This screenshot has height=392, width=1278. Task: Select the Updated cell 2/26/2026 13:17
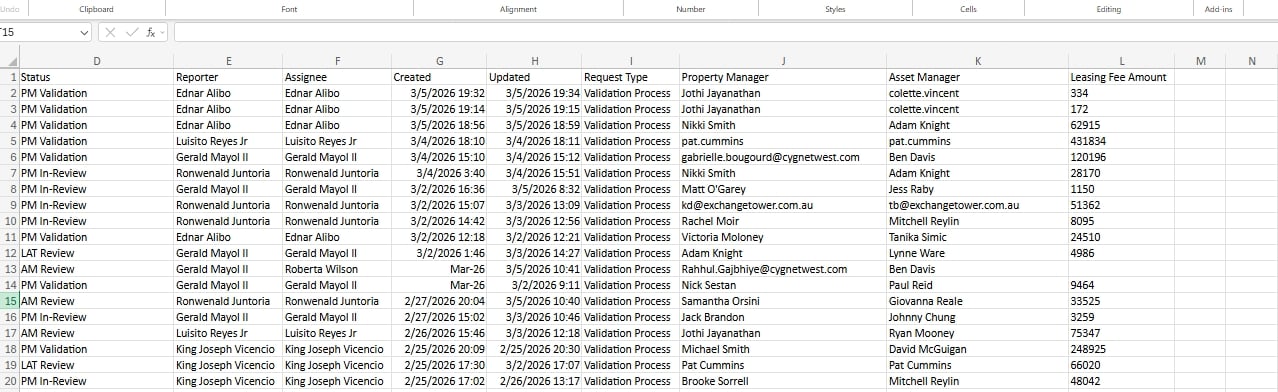[x=534, y=381]
